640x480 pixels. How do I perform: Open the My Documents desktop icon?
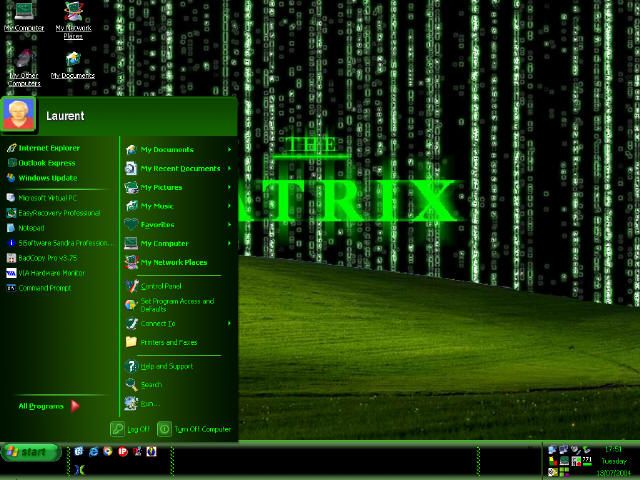pos(73,65)
